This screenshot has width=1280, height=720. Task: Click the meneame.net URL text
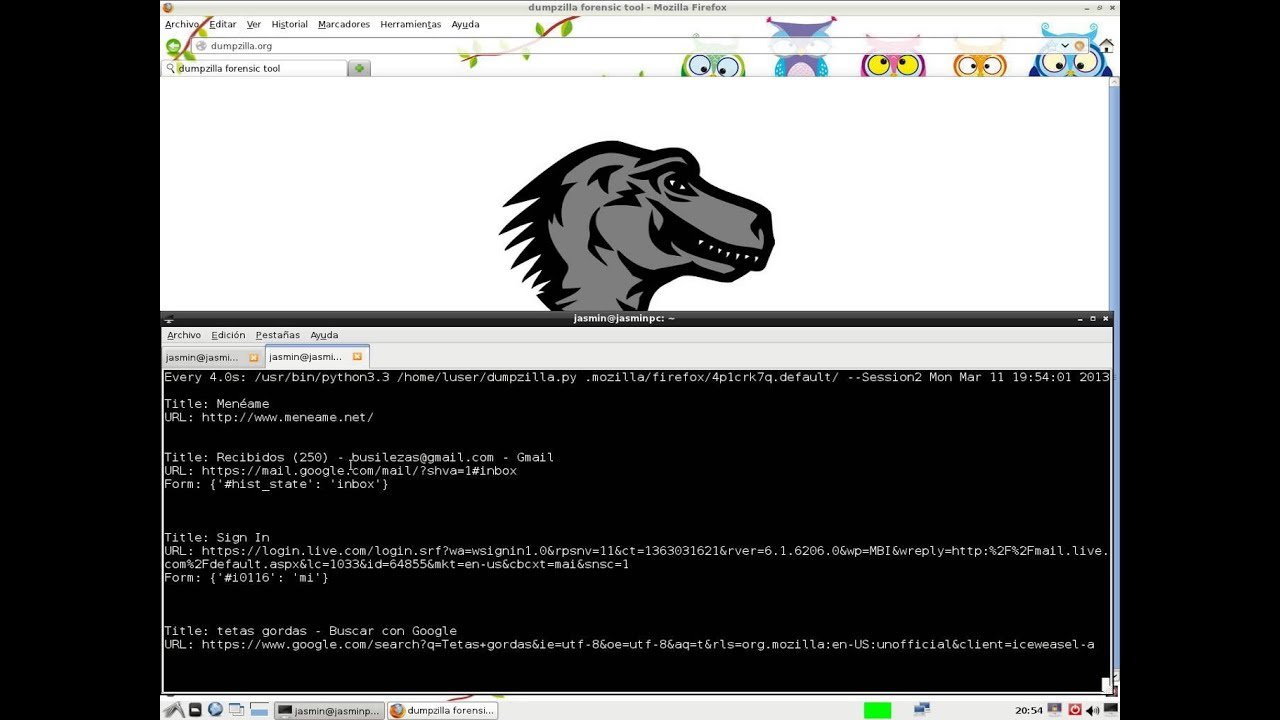288,418
